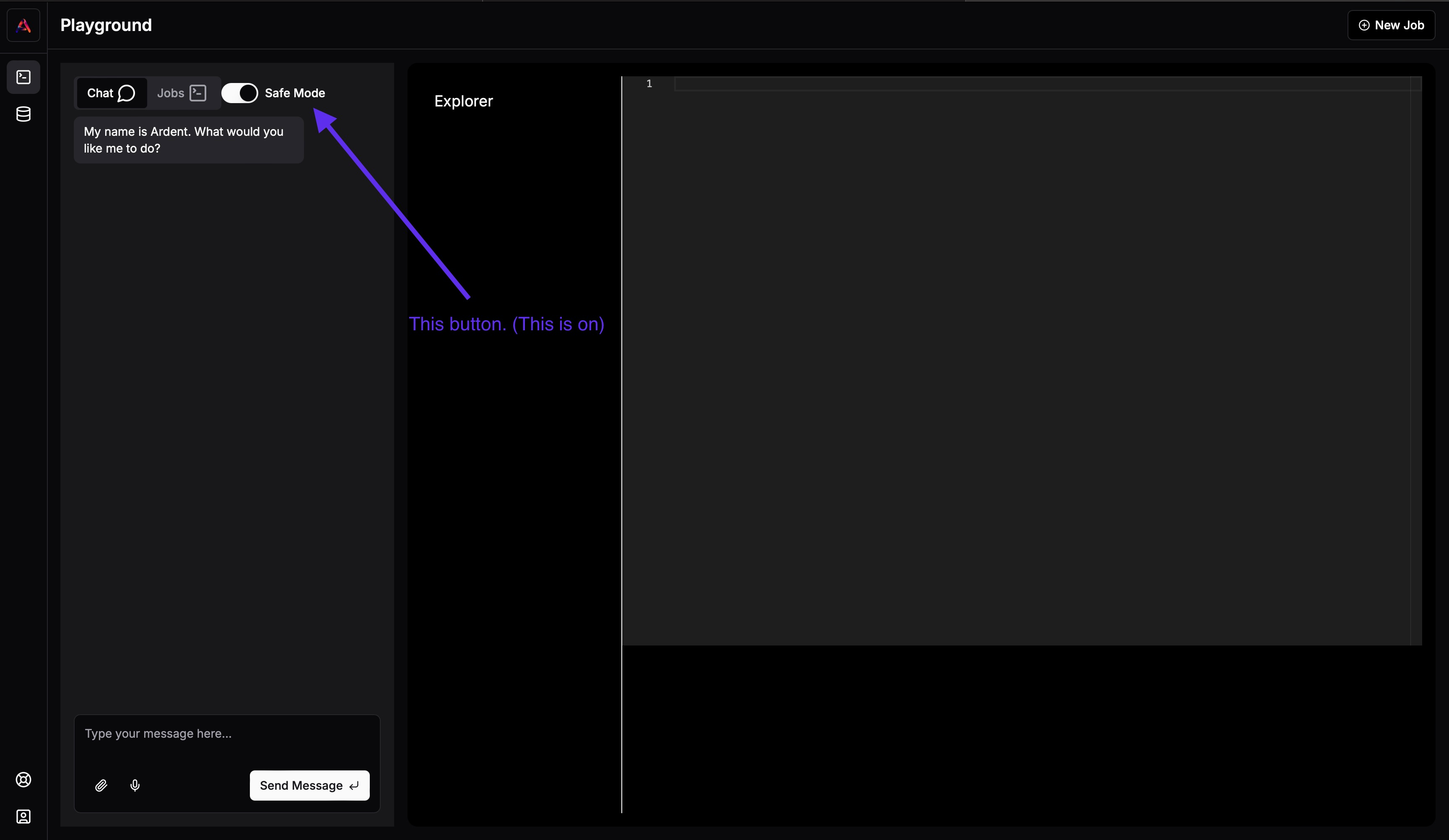Open the help lifebuoy icon
The image size is (1449, 840).
point(23,780)
